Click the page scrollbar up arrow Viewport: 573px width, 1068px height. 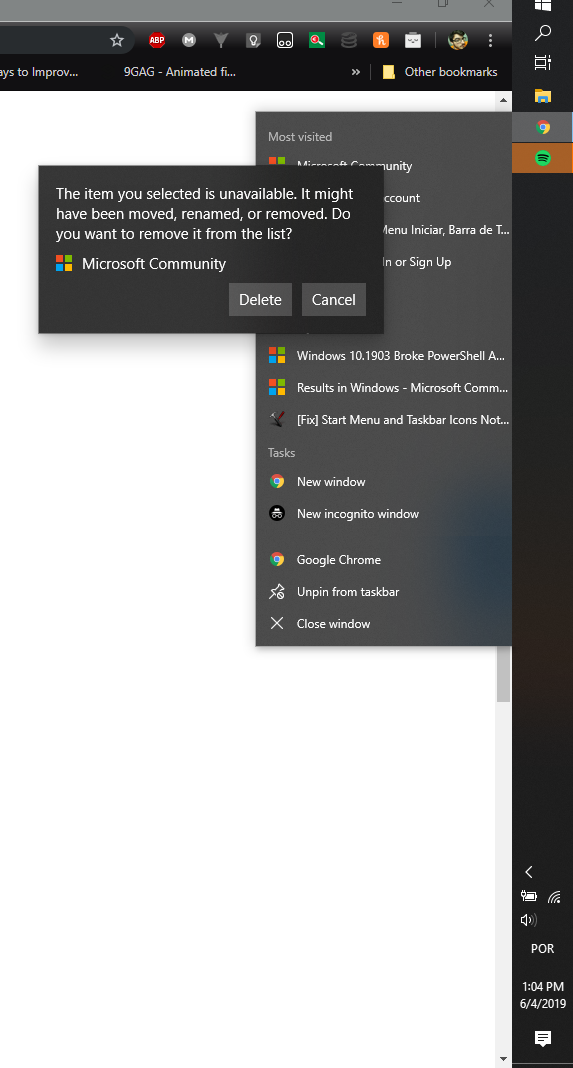(x=504, y=100)
